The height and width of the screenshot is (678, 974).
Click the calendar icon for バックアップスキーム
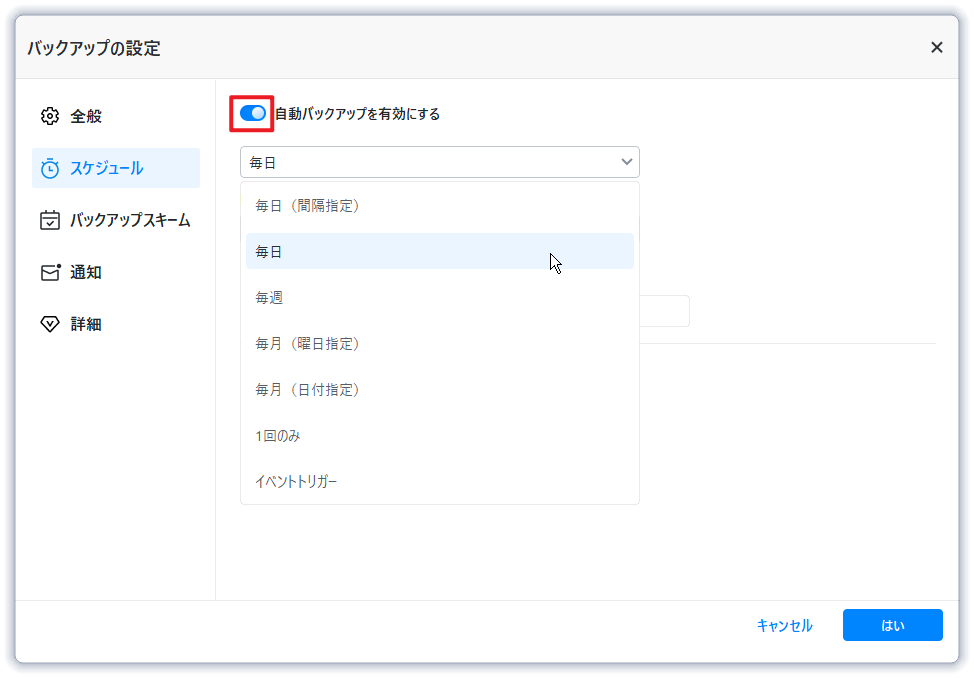[x=49, y=220]
